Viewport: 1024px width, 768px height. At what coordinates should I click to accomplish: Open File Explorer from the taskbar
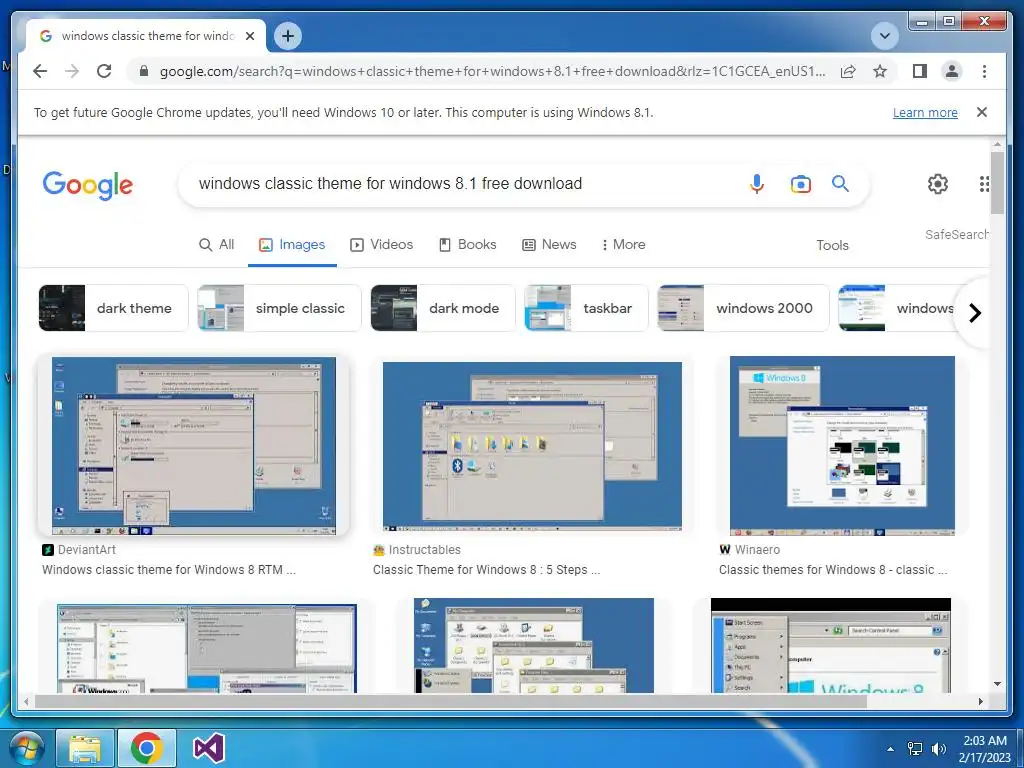(86, 748)
